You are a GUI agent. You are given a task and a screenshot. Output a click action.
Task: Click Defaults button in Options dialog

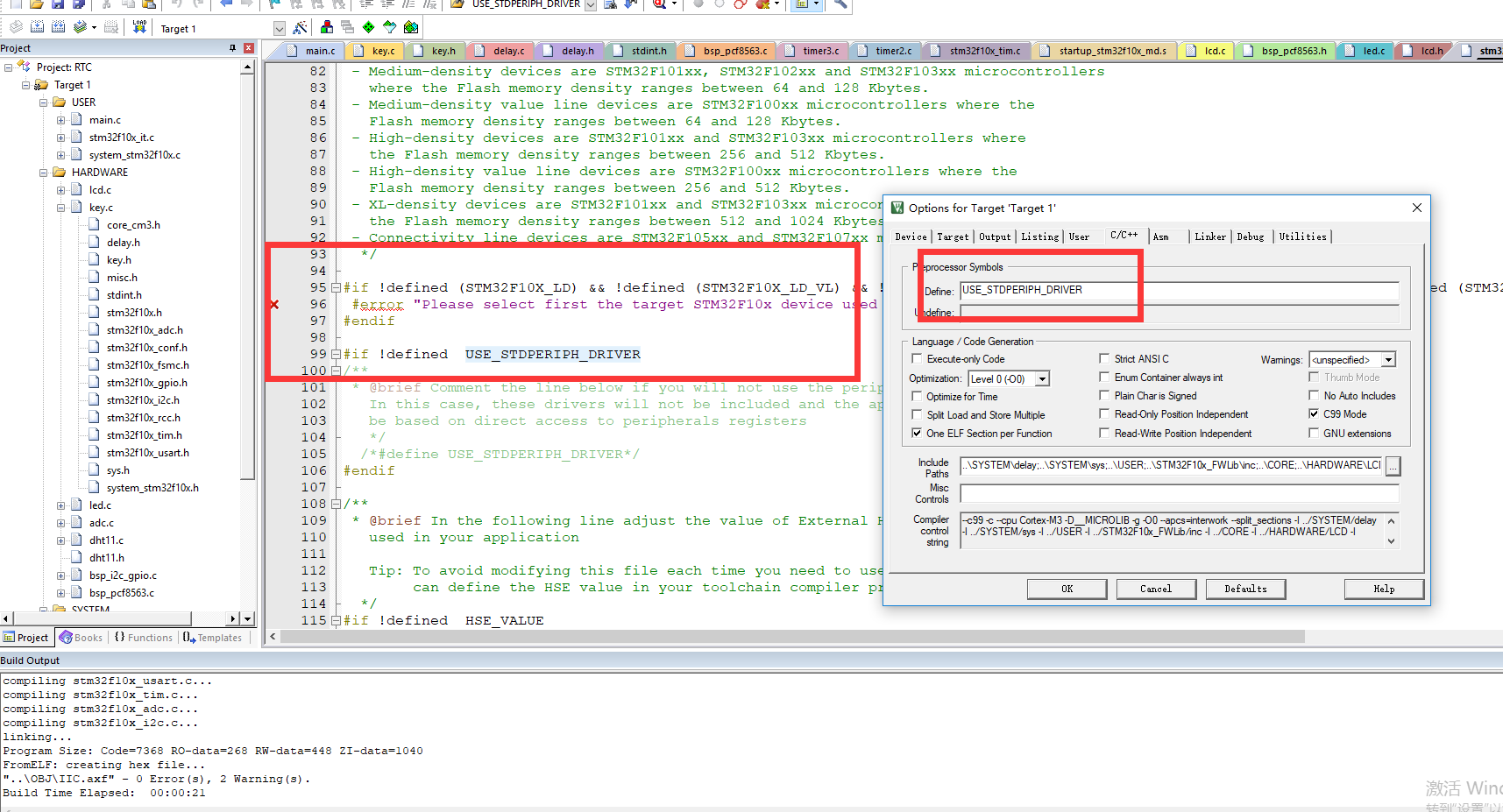click(1245, 590)
